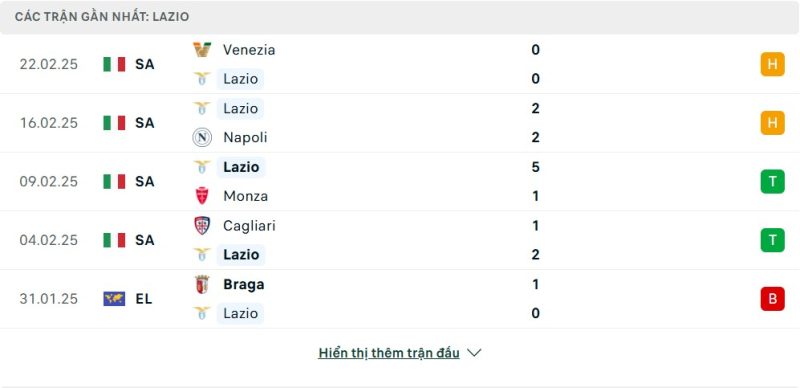Click the green T badge for Cagliari match
This screenshot has height=388, width=800.
pyautogui.click(x=772, y=240)
